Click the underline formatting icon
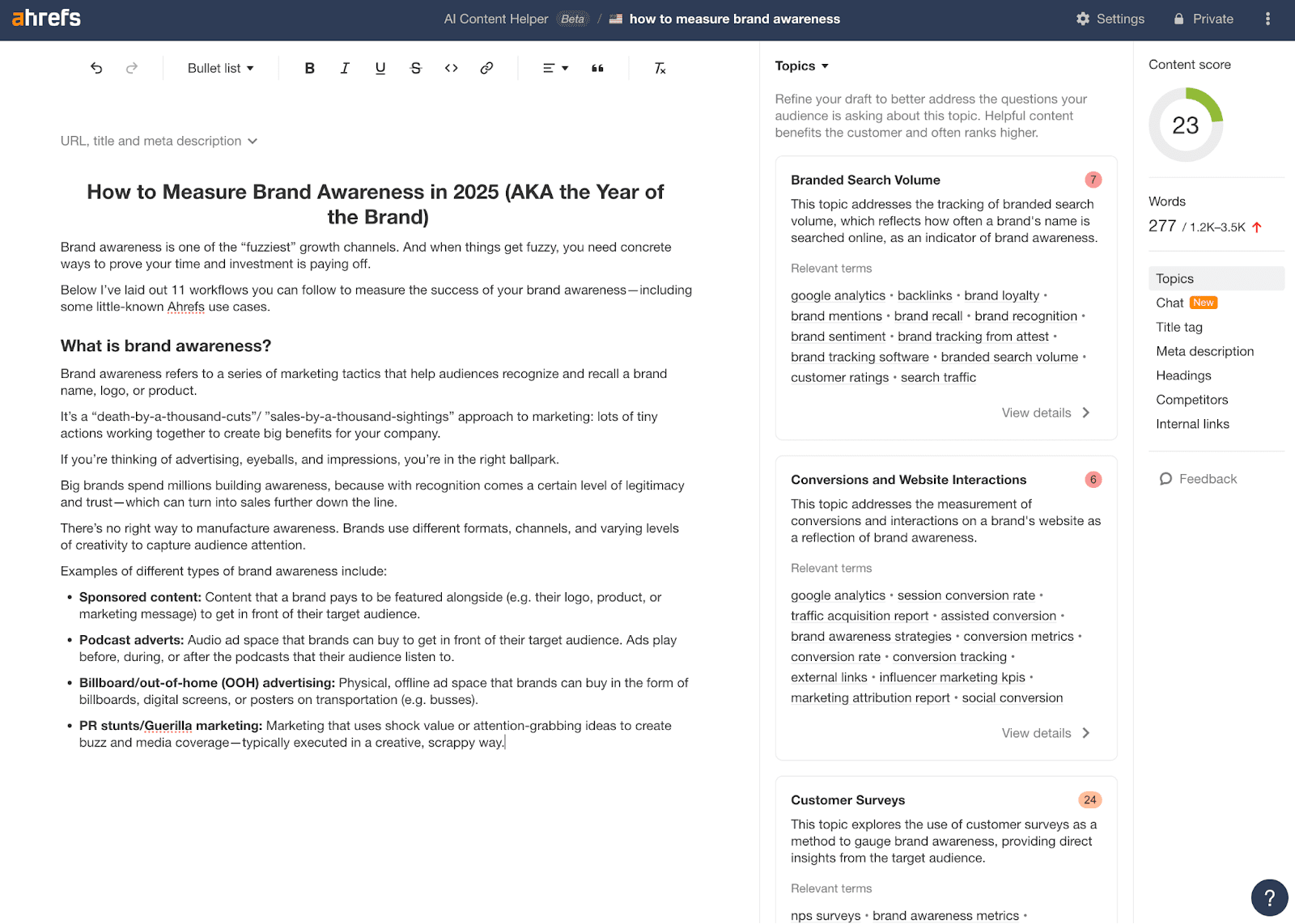Viewport: 1295px width, 924px height. coord(380,68)
